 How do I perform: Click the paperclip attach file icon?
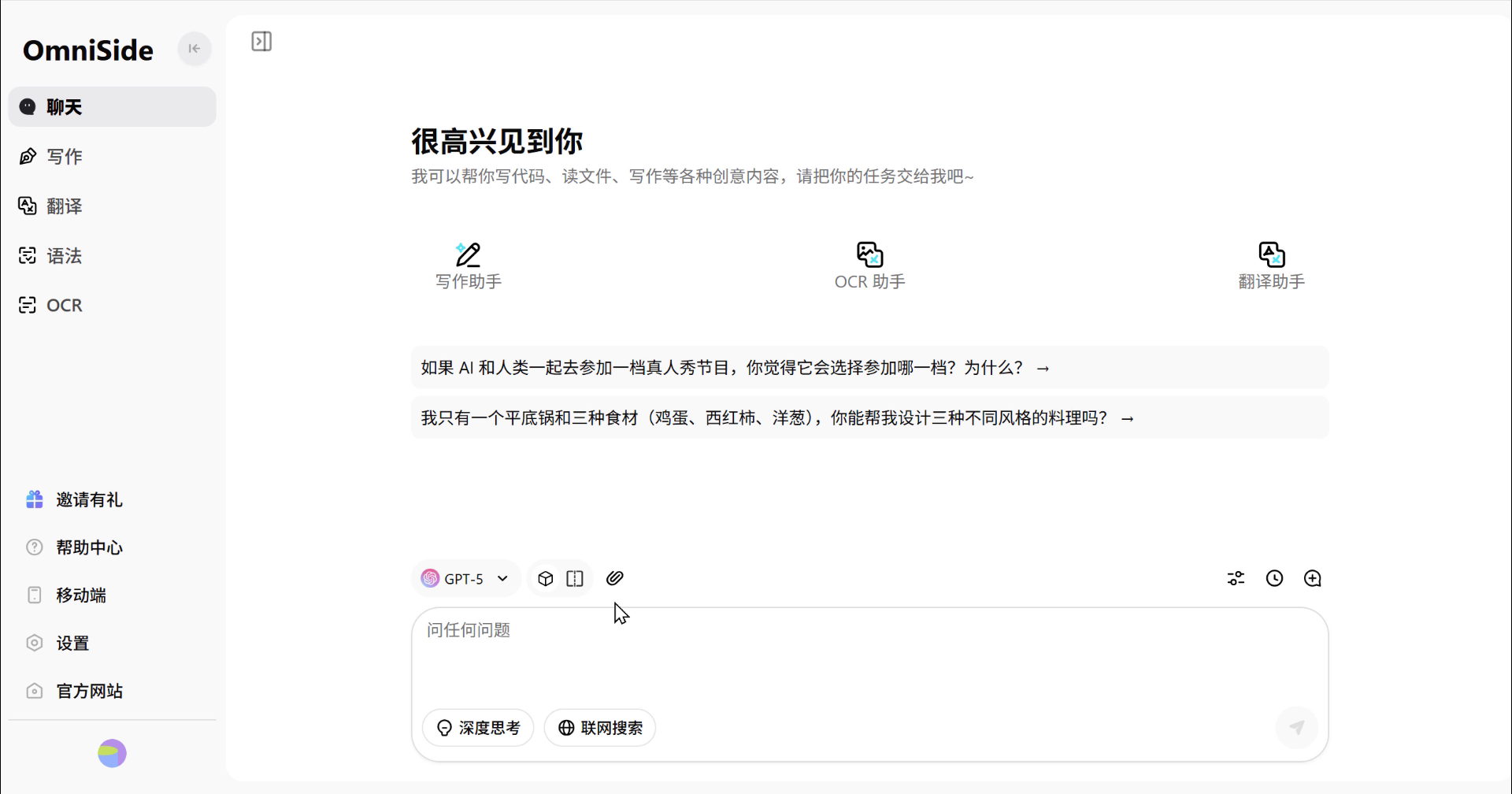614,578
